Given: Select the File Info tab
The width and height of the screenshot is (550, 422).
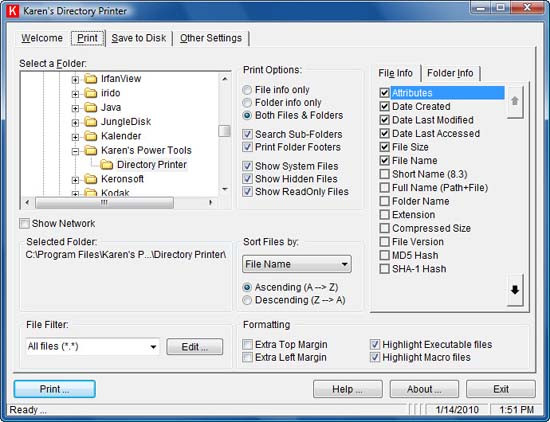Looking at the screenshot, I should click(395, 73).
